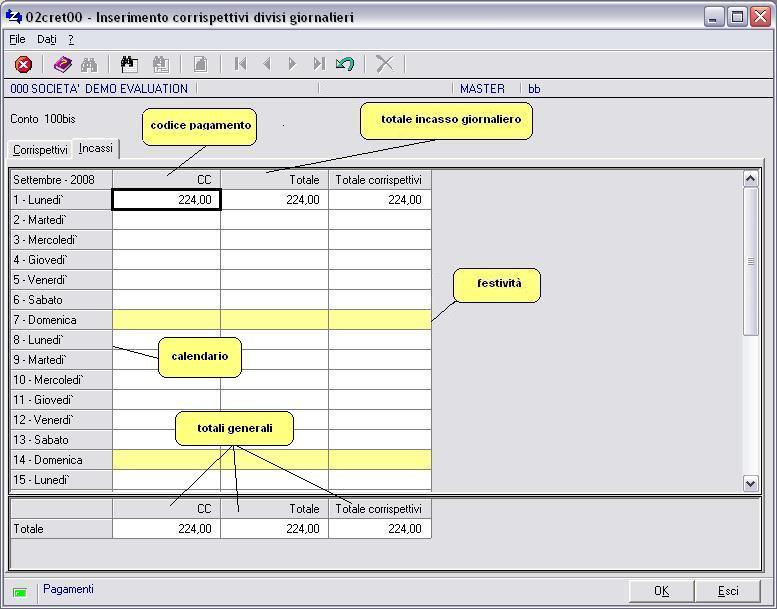The height and width of the screenshot is (609, 777).
Task: Go to previous record arrow
Action: pos(266,64)
